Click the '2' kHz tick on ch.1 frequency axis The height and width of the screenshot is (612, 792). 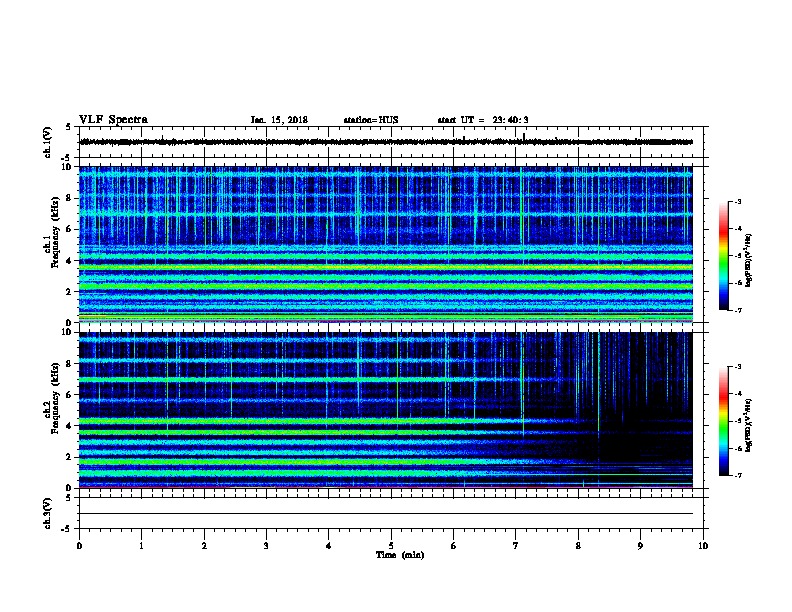click(x=69, y=292)
